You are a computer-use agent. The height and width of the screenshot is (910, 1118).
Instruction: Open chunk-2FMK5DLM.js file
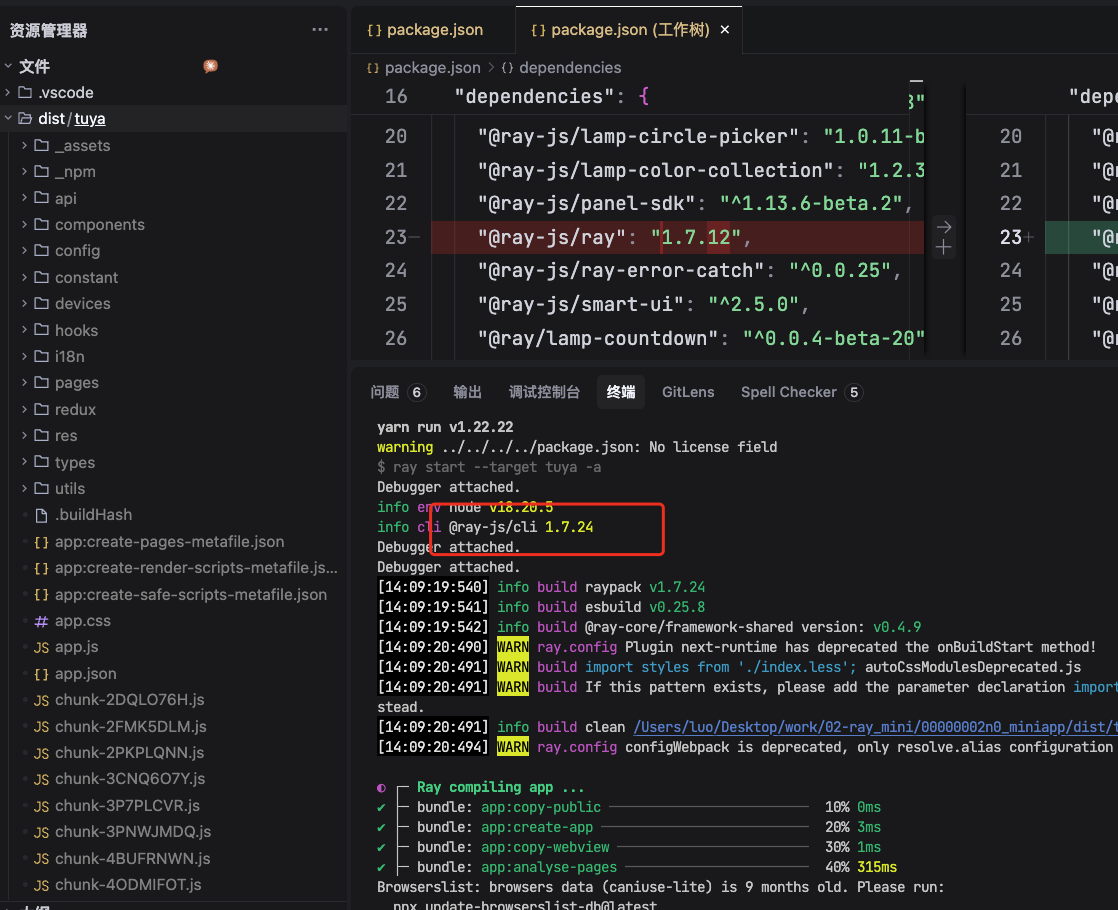pyautogui.click(x=130, y=727)
